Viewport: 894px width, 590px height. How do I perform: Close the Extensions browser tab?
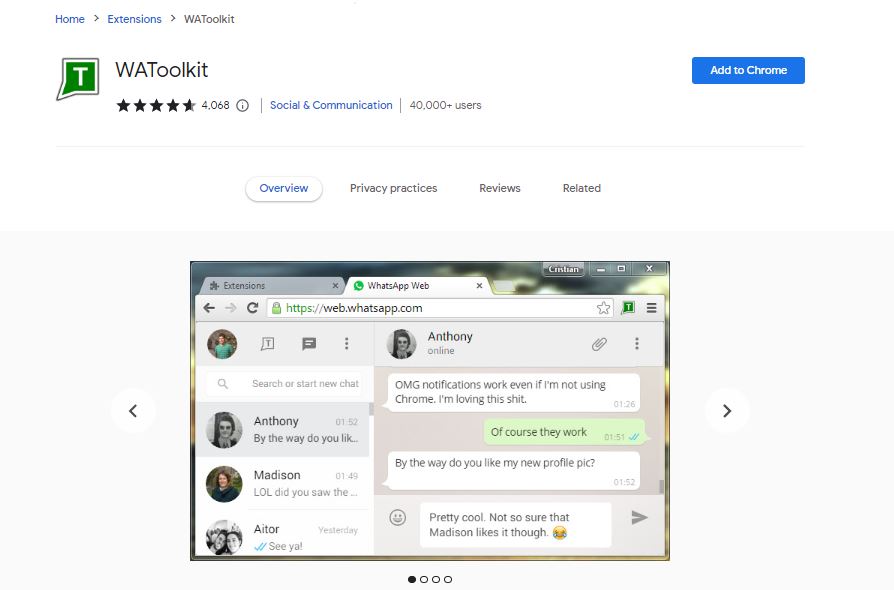coord(335,286)
